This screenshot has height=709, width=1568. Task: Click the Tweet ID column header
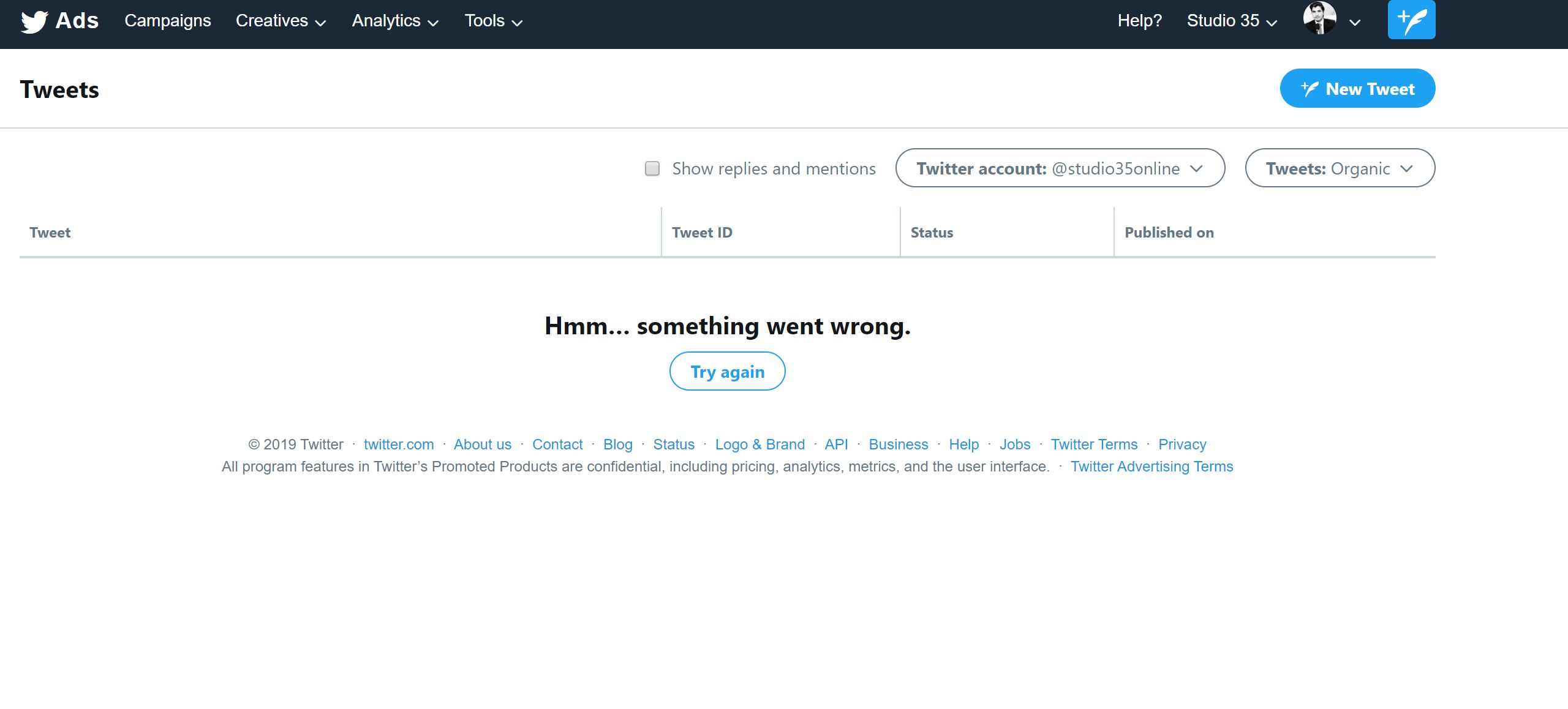(x=702, y=233)
